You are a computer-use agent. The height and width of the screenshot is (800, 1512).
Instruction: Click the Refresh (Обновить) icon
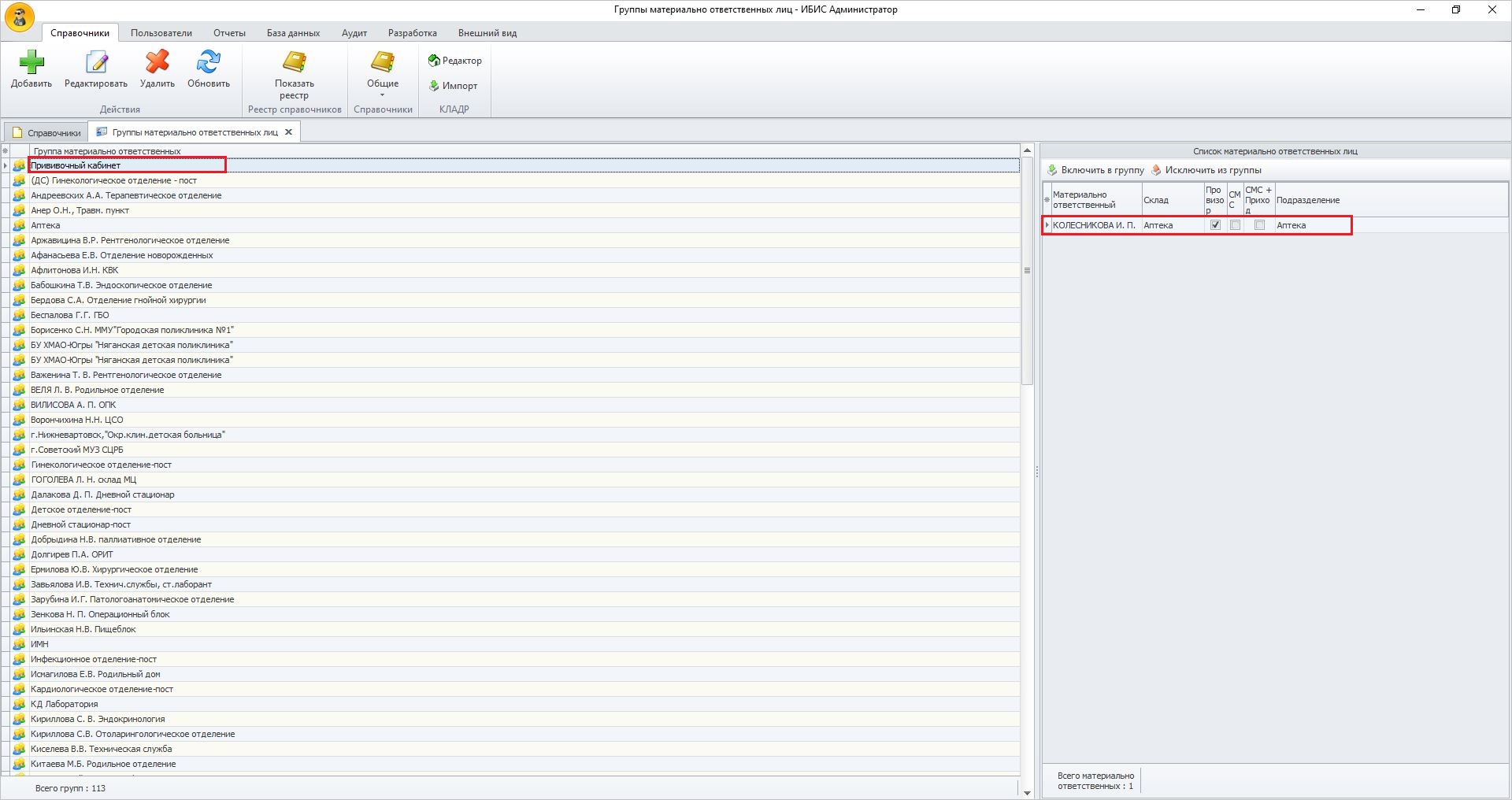[x=209, y=63]
